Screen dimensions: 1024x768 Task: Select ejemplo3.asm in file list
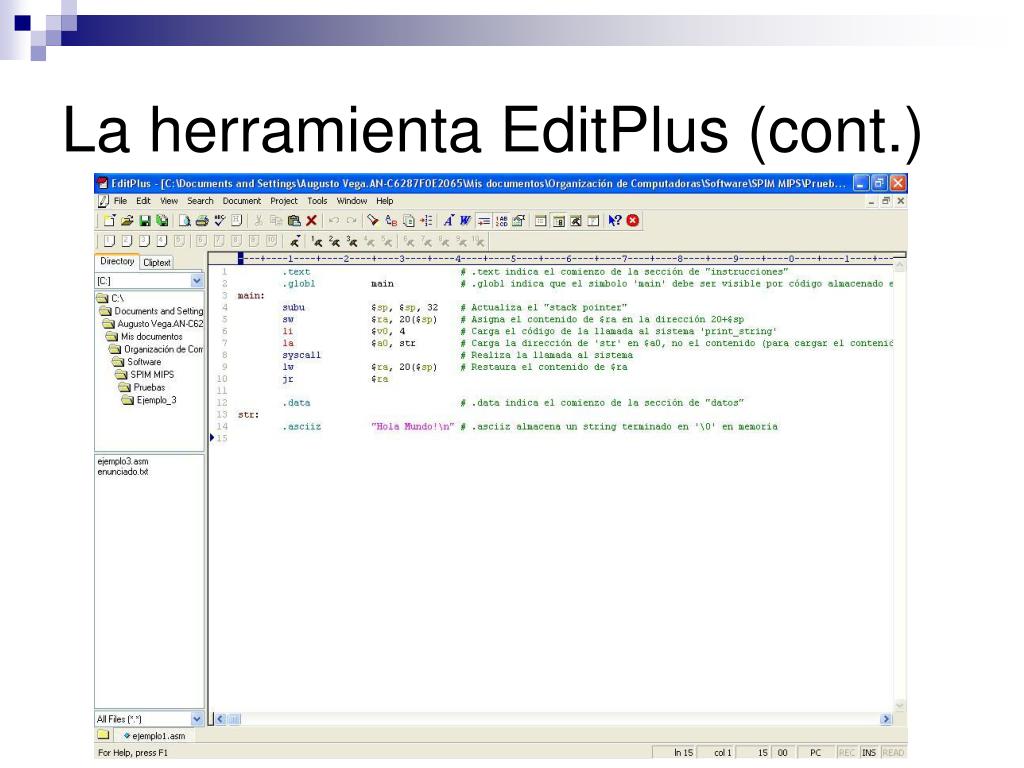pos(123,461)
